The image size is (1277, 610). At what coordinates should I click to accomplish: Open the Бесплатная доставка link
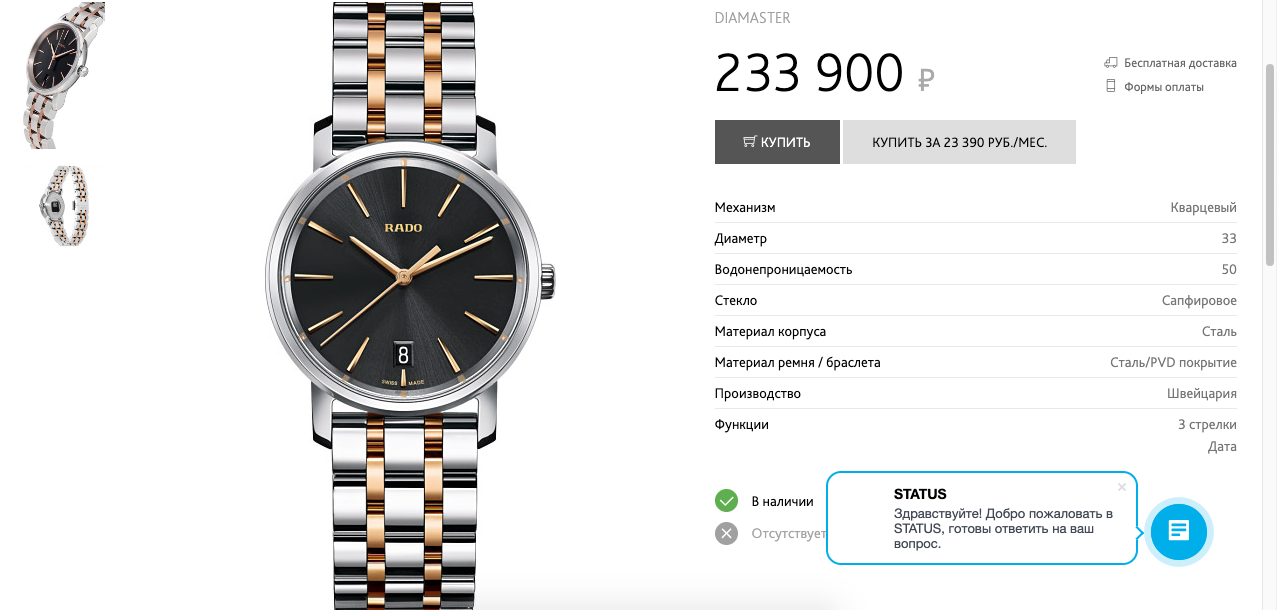(x=1180, y=63)
